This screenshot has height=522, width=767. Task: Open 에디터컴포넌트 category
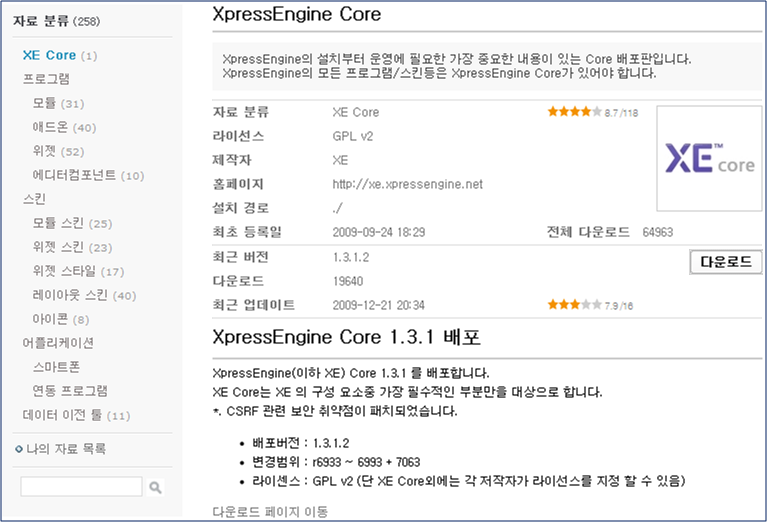click(74, 175)
